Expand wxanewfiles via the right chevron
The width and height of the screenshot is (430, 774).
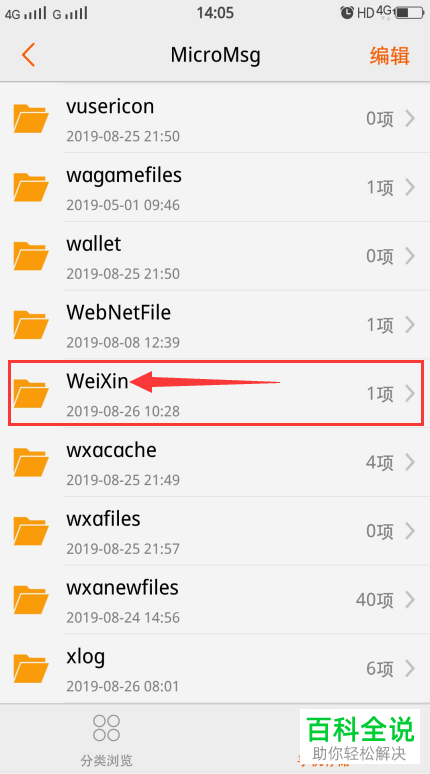pyautogui.click(x=410, y=600)
